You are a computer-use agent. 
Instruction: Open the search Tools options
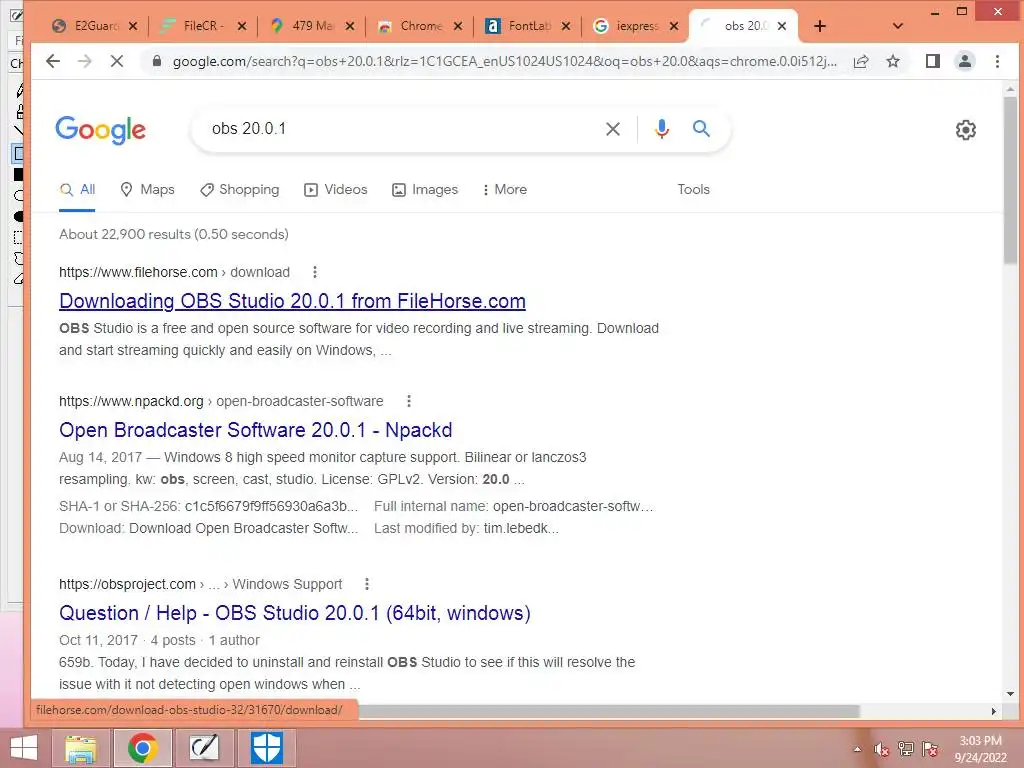(x=694, y=189)
